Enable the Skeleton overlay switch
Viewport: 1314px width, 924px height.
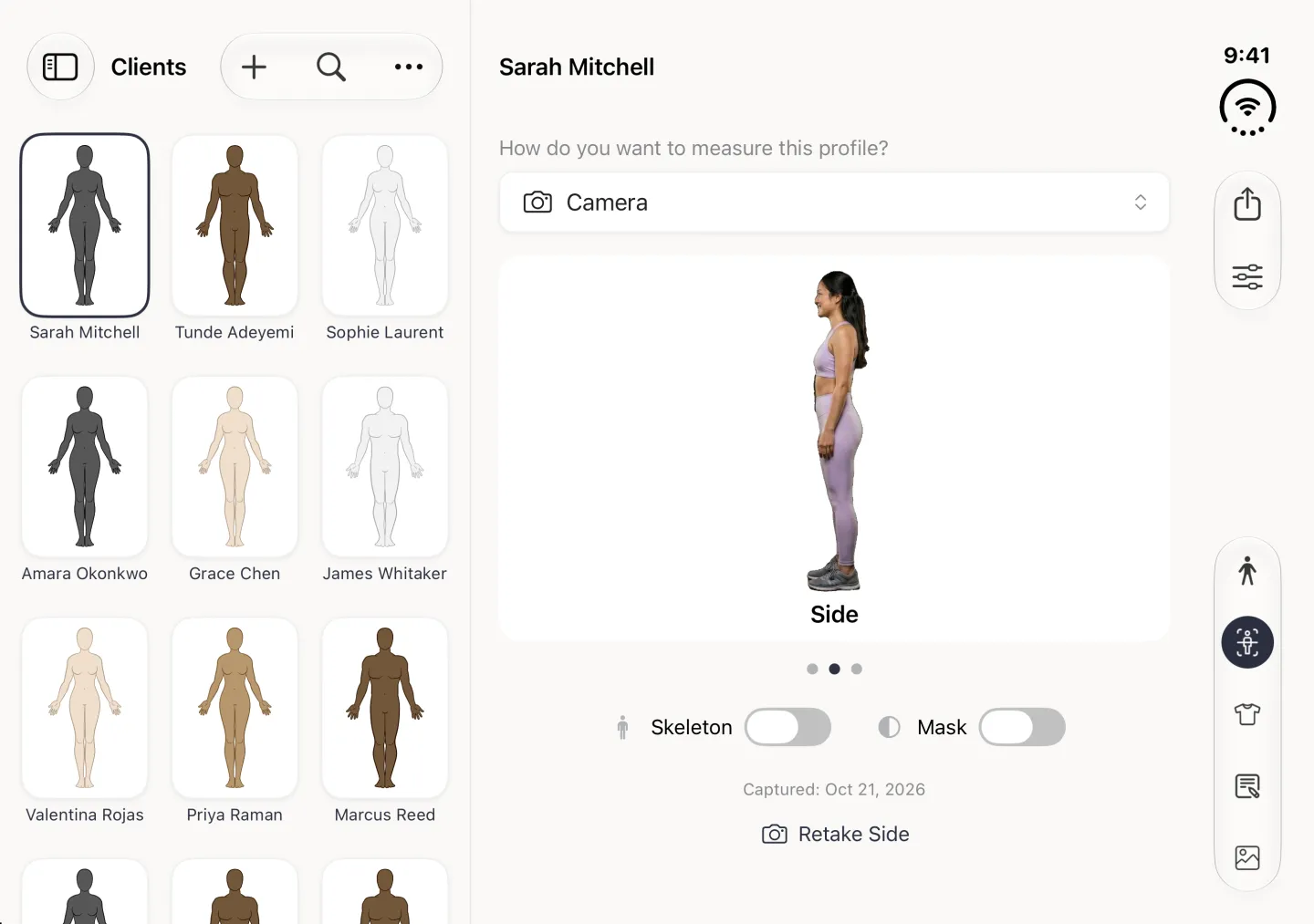pos(787,727)
